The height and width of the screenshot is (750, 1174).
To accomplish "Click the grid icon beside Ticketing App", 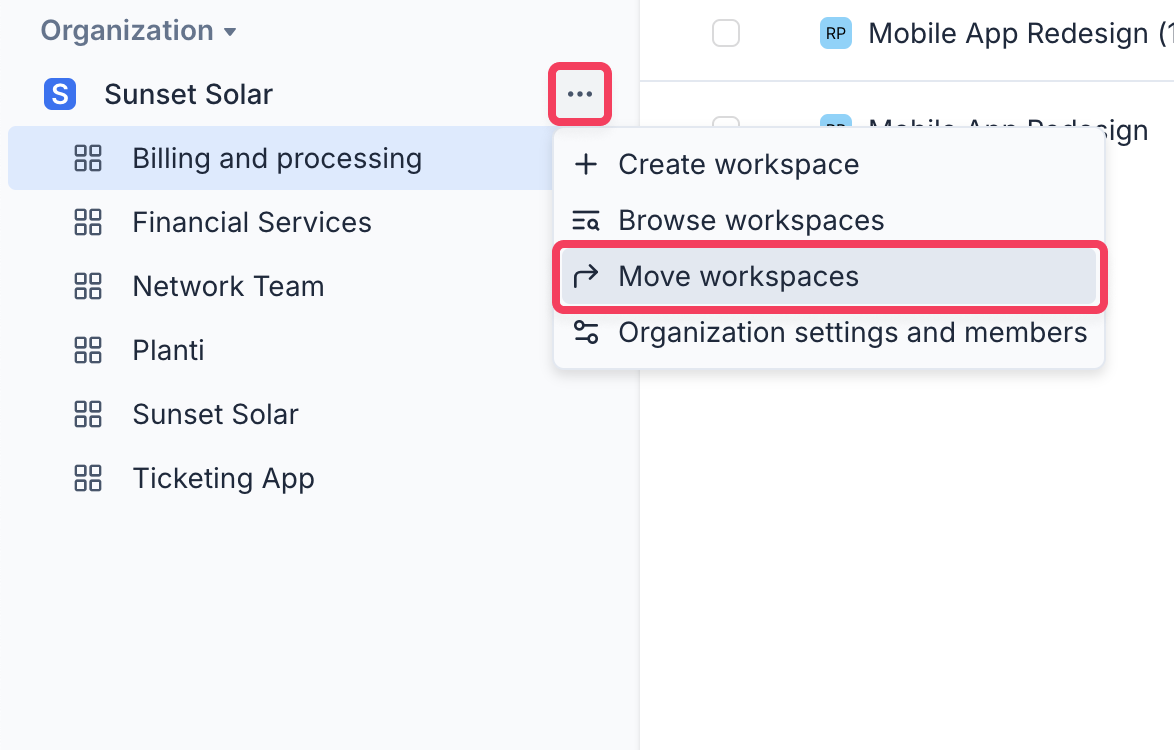I will pyautogui.click(x=89, y=478).
